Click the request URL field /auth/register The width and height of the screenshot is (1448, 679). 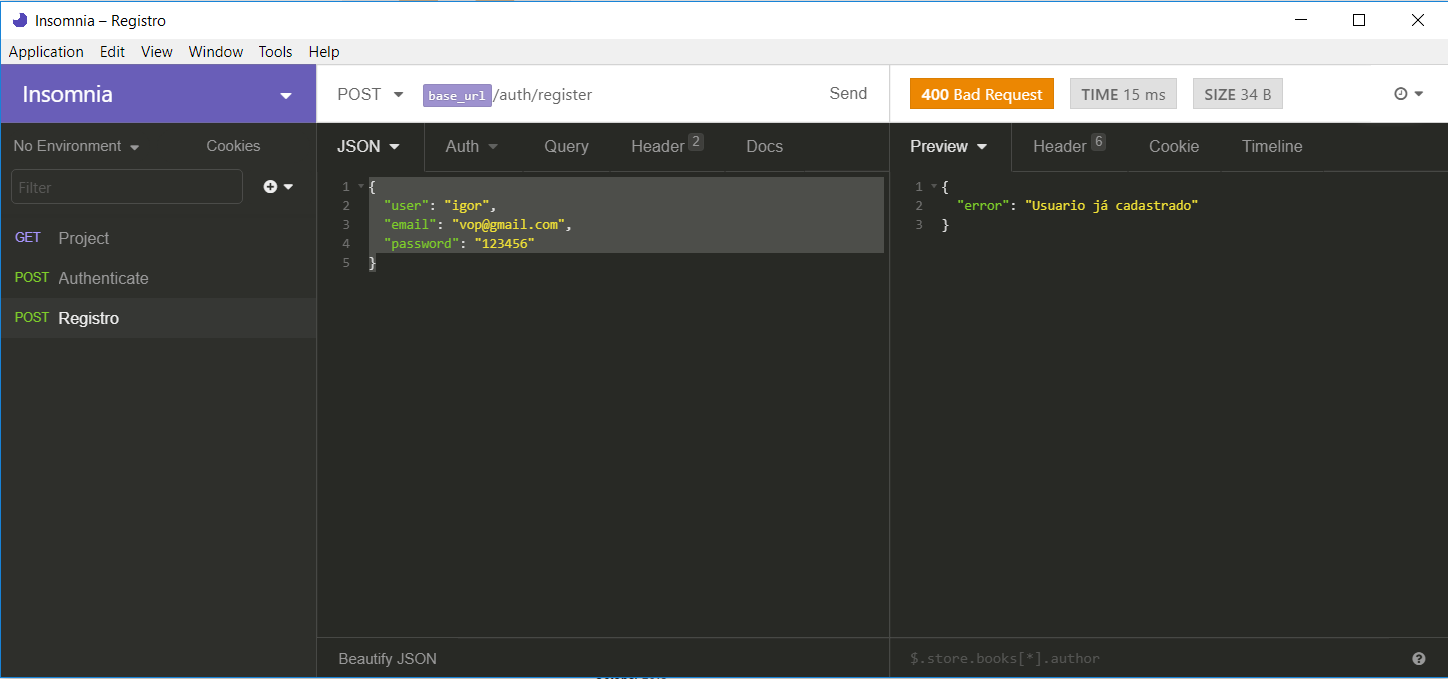pyautogui.click(x=542, y=95)
